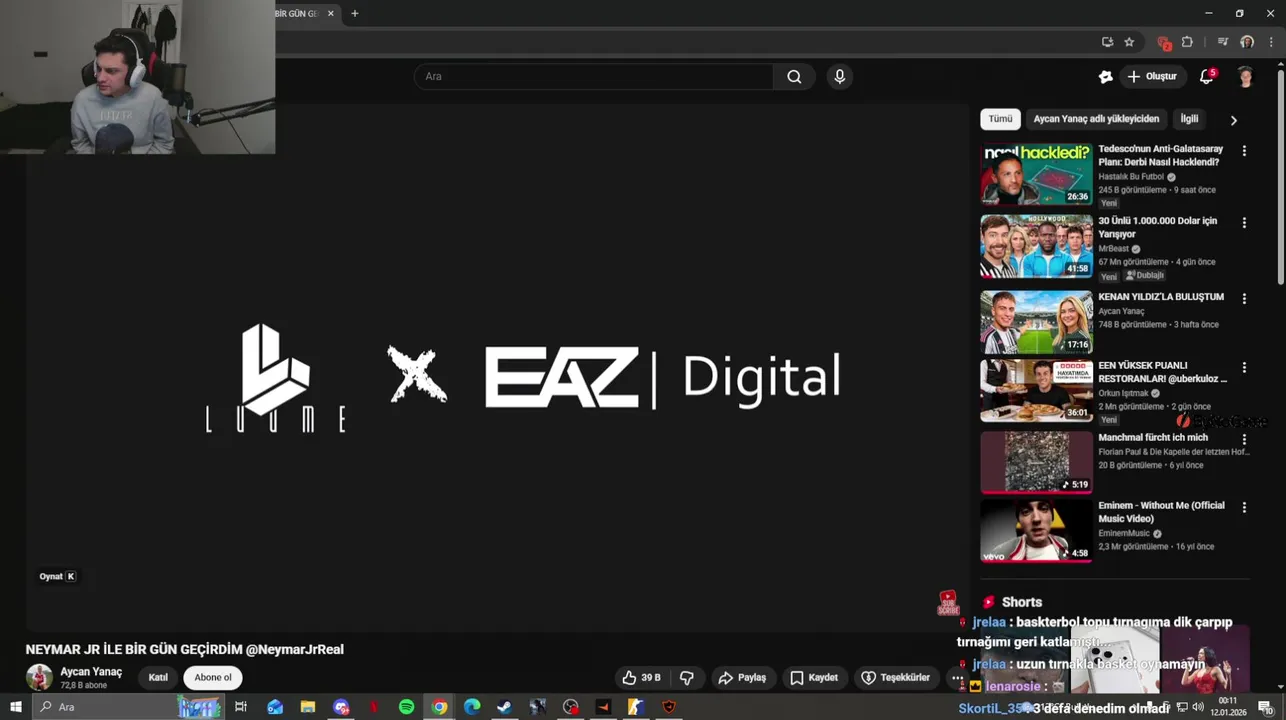Select the İlgili filter chip
The image size is (1286, 720).
[1189, 119]
